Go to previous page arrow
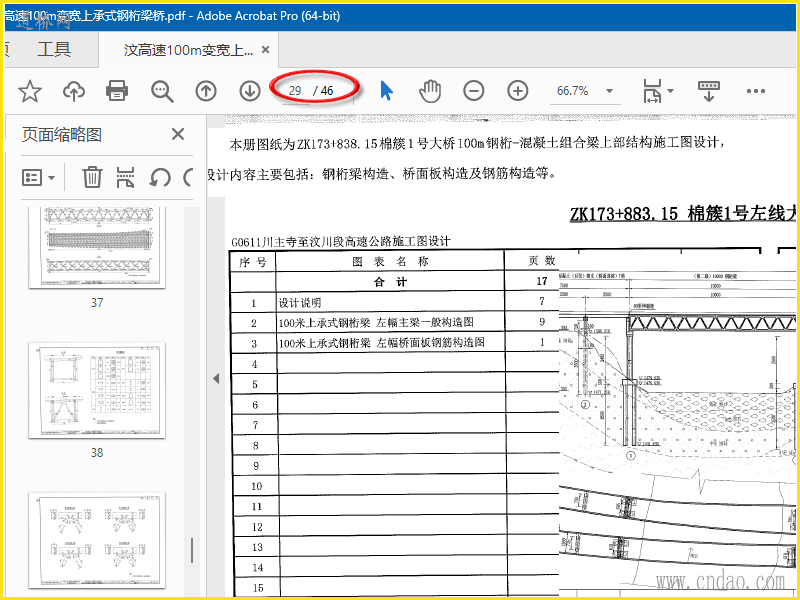Screen dimensions: 800x600 click(206, 91)
